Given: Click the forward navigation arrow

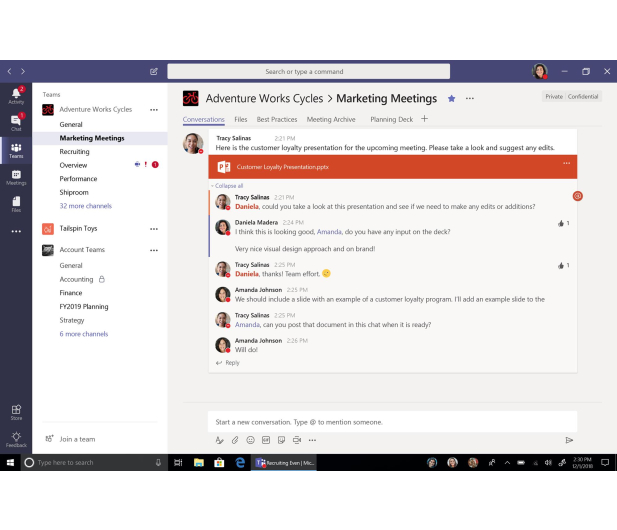Looking at the screenshot, I should click(x=23, y=71).
